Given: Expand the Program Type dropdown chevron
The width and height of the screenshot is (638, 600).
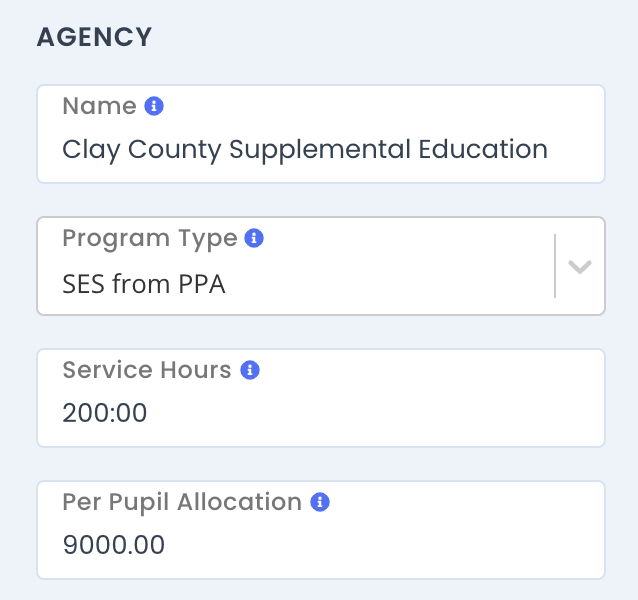Looking at the screenshot, I should 580,267.
